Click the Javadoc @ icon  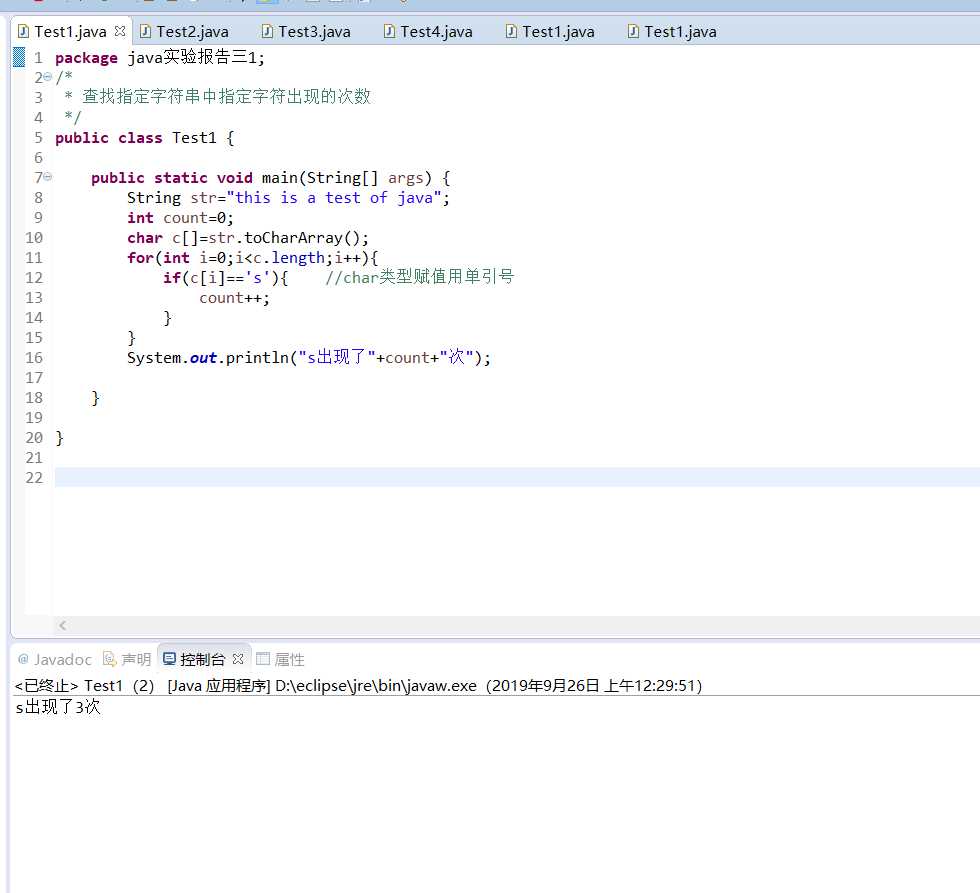point(23,659)
